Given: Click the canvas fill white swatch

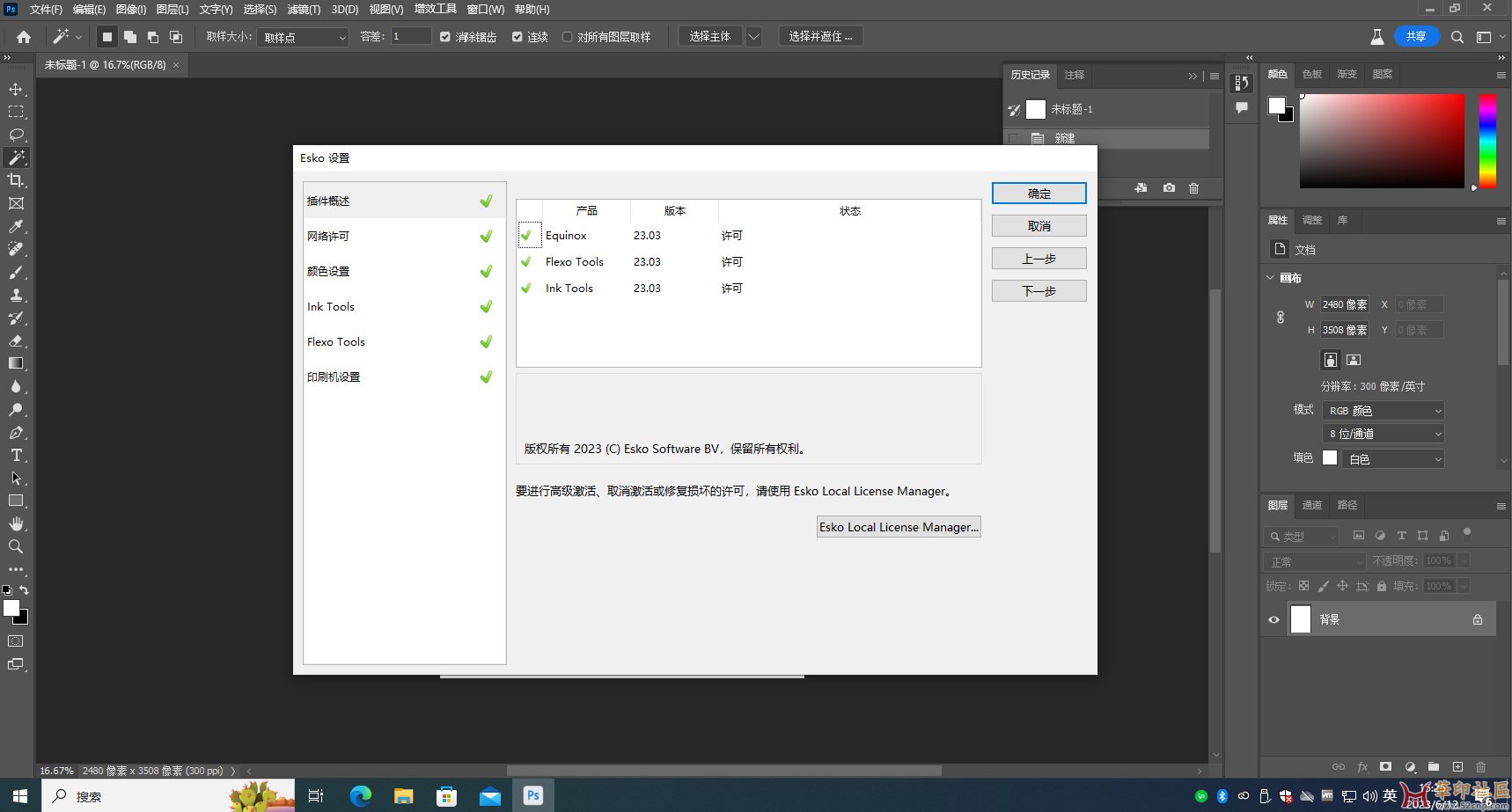Looking at the screenshot, I should [1330, 458].
